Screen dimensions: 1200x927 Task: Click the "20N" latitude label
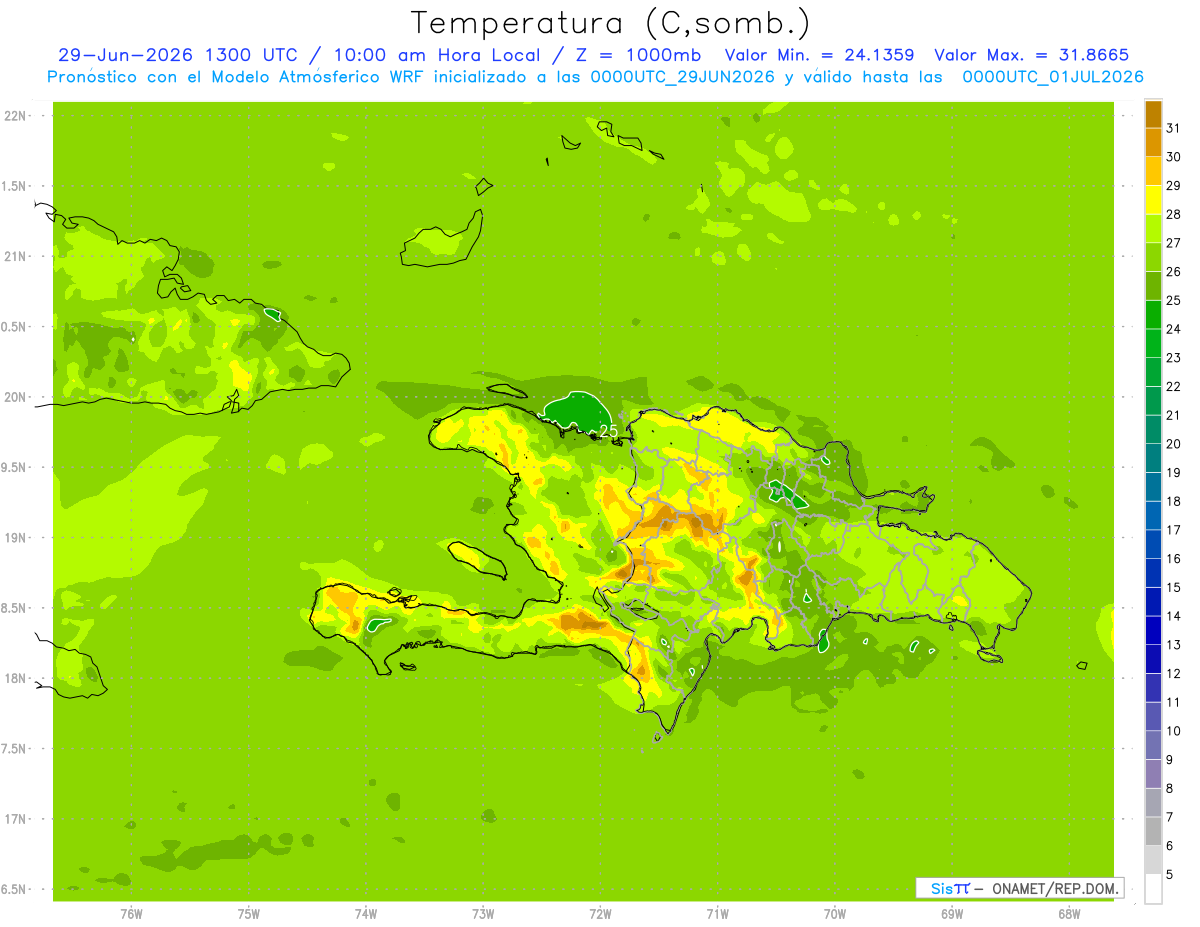[16, 397]
